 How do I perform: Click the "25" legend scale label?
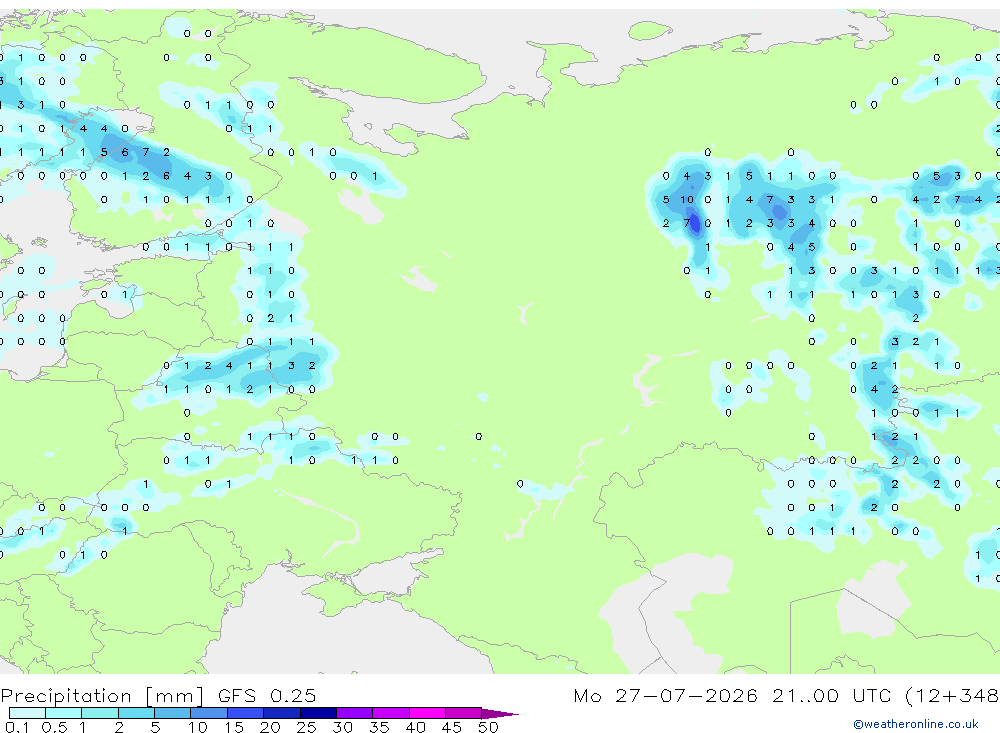(x=306, y=727)
